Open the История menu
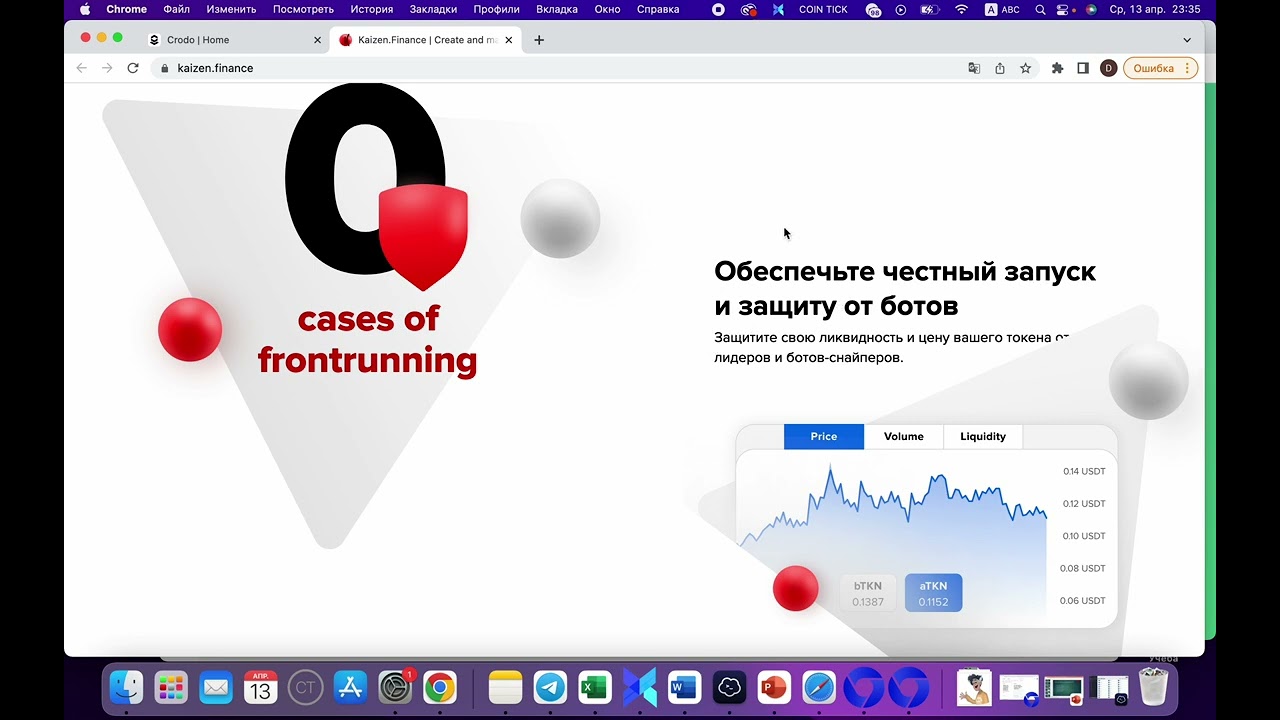 click(371, 9)
